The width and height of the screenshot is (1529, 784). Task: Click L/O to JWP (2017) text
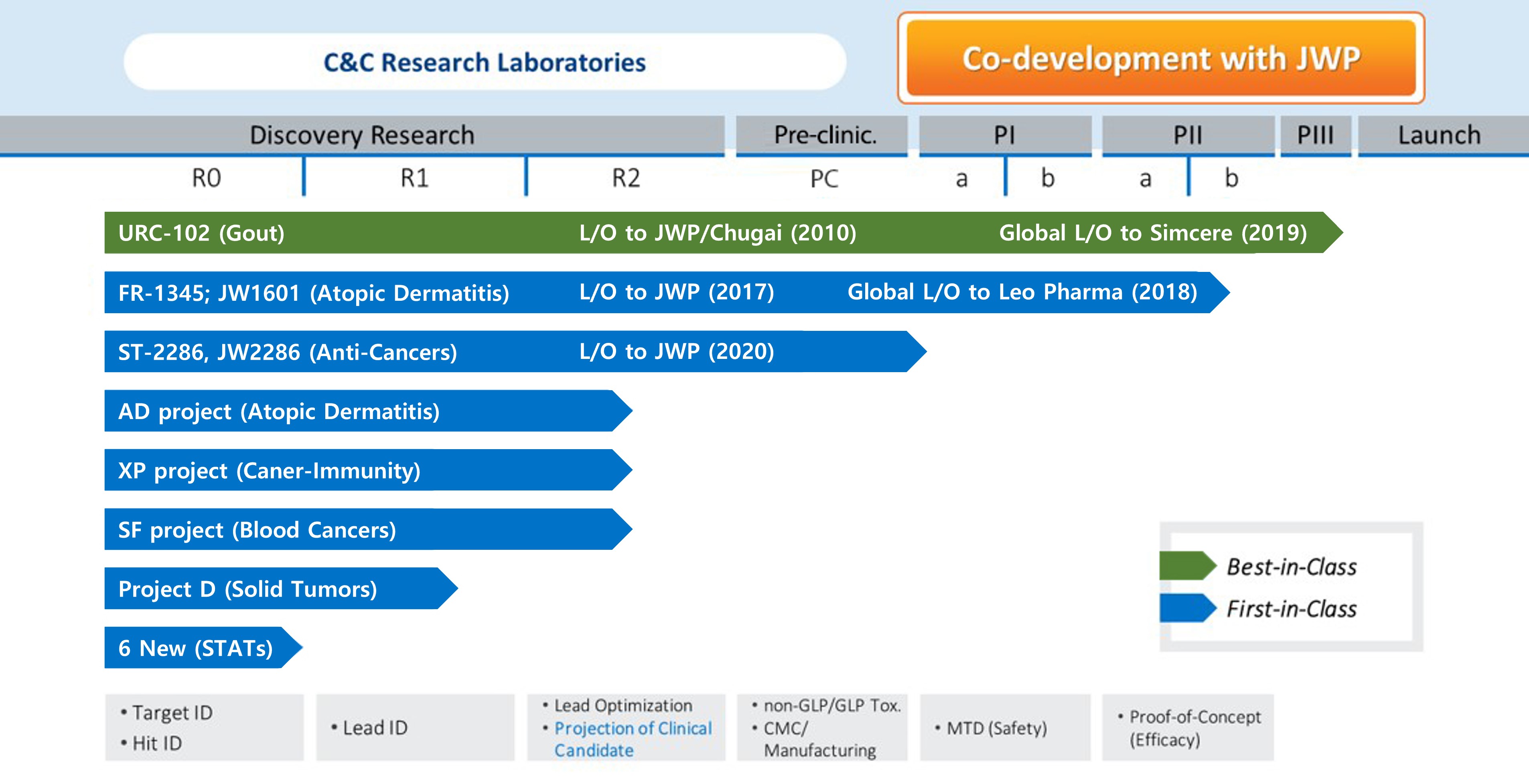coord(677,292)
